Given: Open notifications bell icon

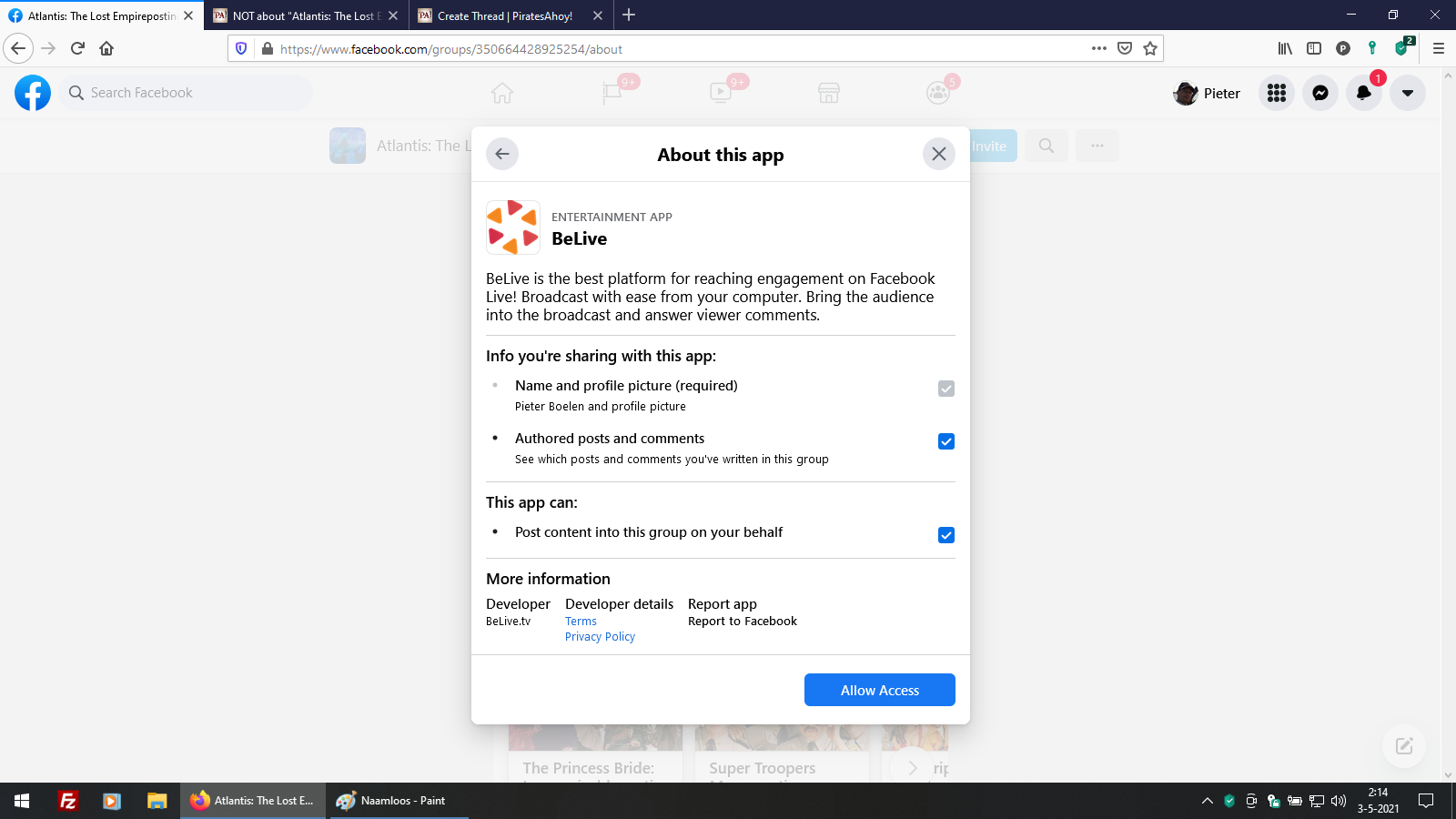Looking at the screenshot, I should click(1364, 93).
